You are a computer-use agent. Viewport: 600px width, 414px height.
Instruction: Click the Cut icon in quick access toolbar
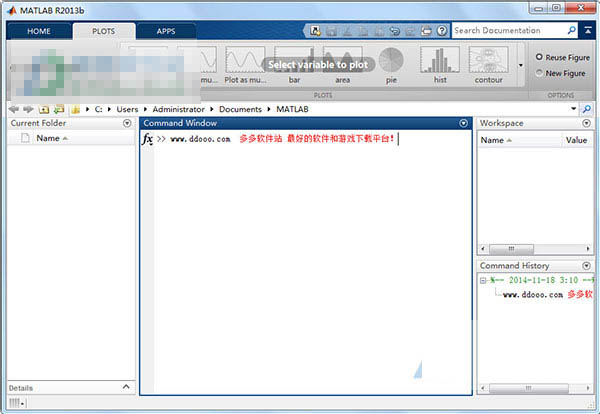coord(347,31)
